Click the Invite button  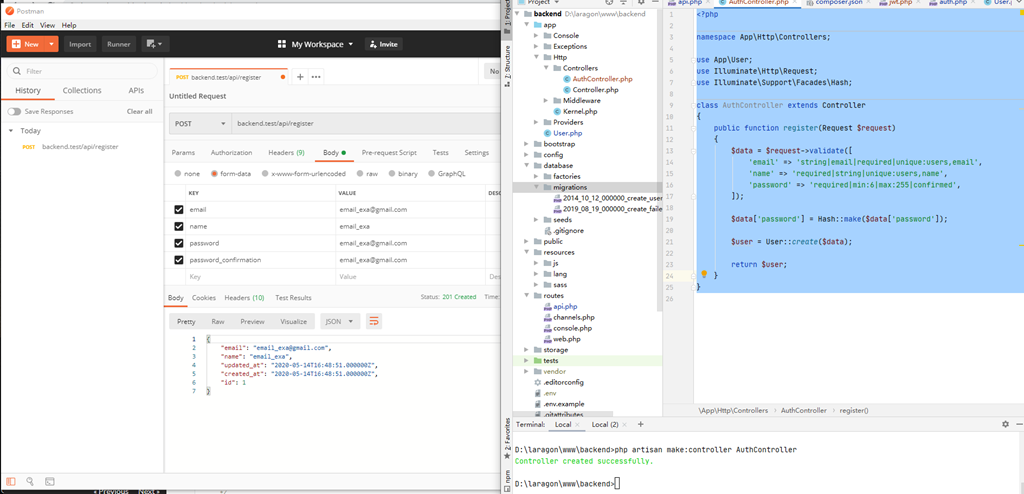click(383, 44)
